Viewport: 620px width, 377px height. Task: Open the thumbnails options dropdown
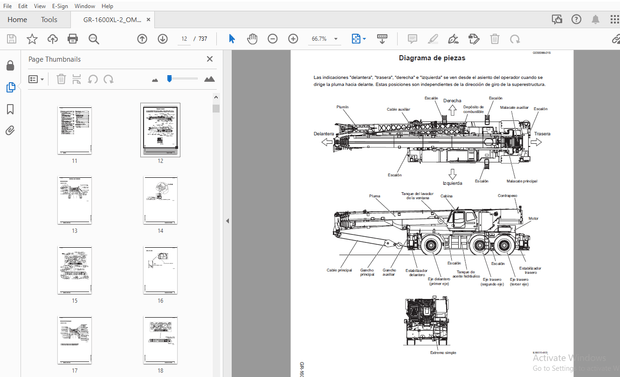click(x=36, y=79)
